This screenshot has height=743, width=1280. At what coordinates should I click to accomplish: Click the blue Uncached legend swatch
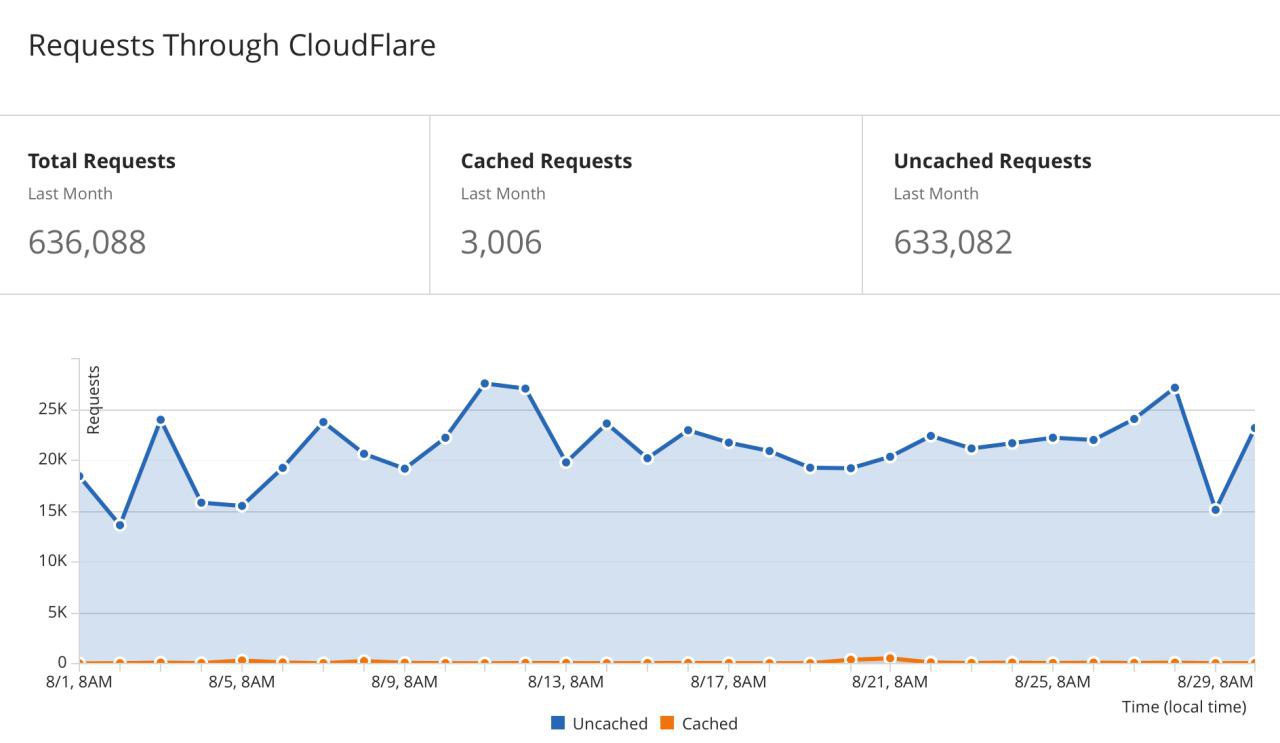pyautogui.click(x=558, y=723)
